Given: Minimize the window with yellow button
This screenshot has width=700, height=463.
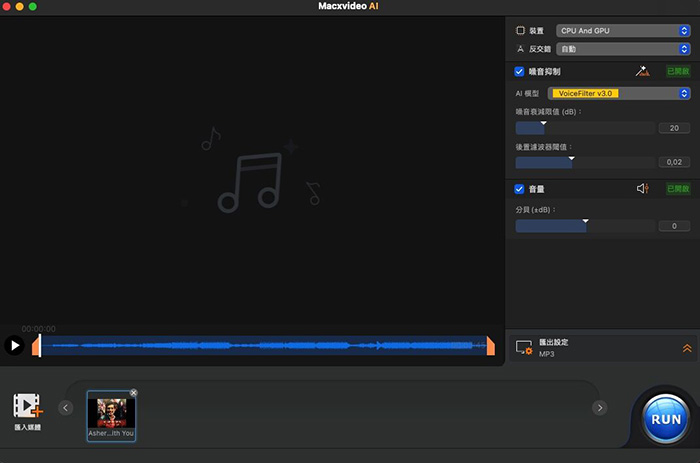Looking at the screenshot, I should (x=20, y=6).
